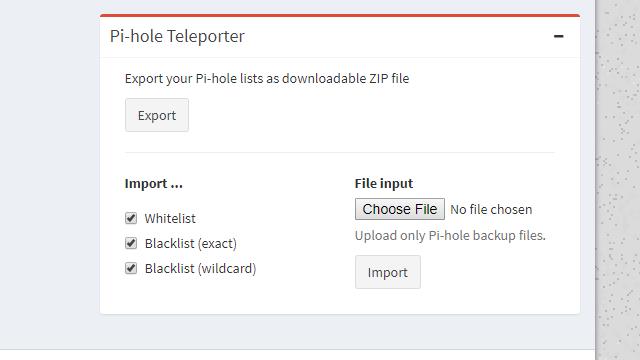640x360 pixels.
Task: Click the Whitelist label text
Action: (170, 218)
